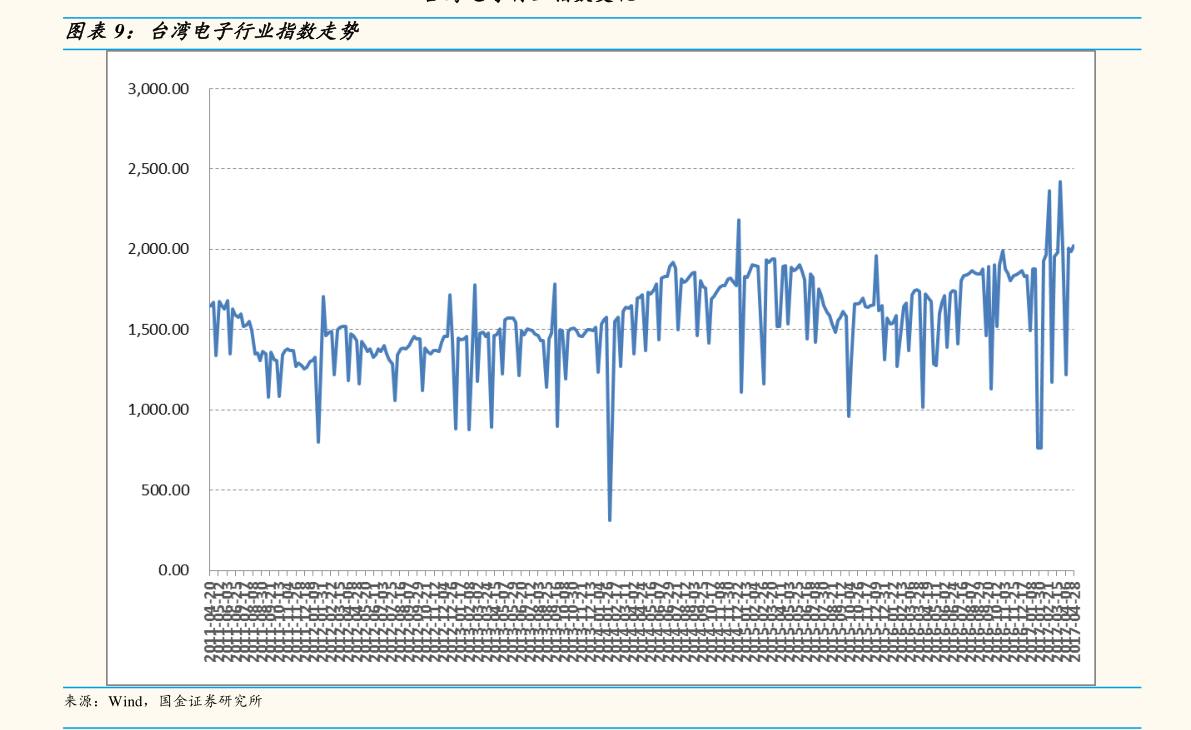This screenshot has height=730, width=1191.
Task: Click the "2,000.00" y-axis label
Action: click(158, 249)
